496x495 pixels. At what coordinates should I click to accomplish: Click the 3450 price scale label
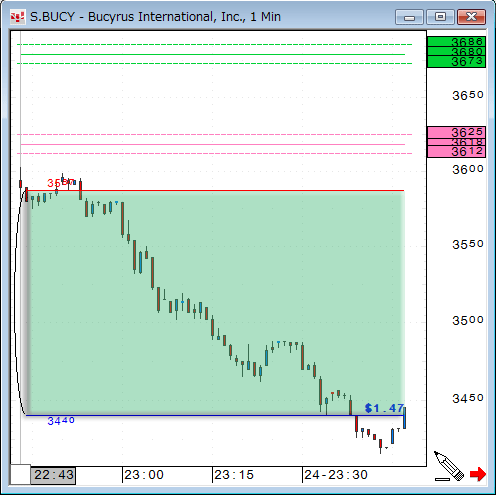pyautogui.click(x=468, y=398)
